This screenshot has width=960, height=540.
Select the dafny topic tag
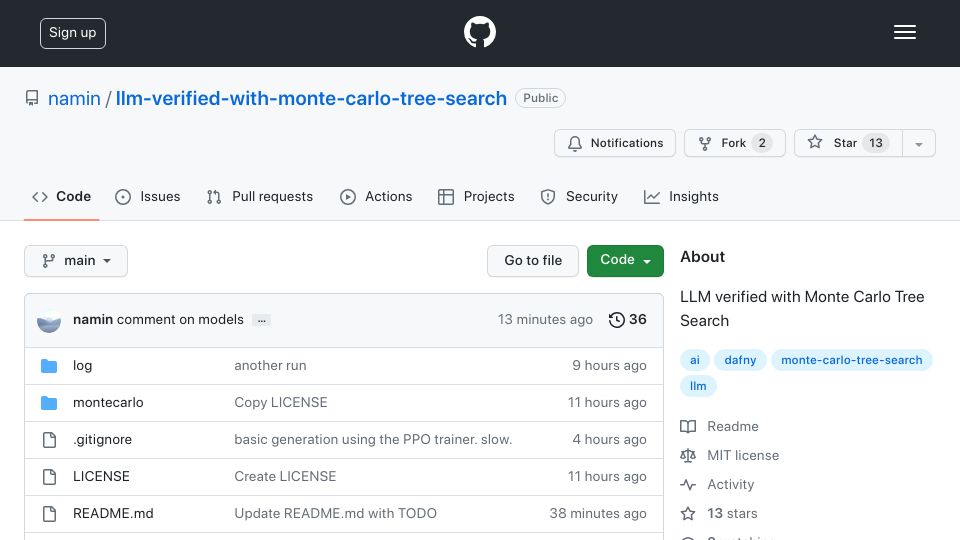pyautogui.click(x=740, y=360)
